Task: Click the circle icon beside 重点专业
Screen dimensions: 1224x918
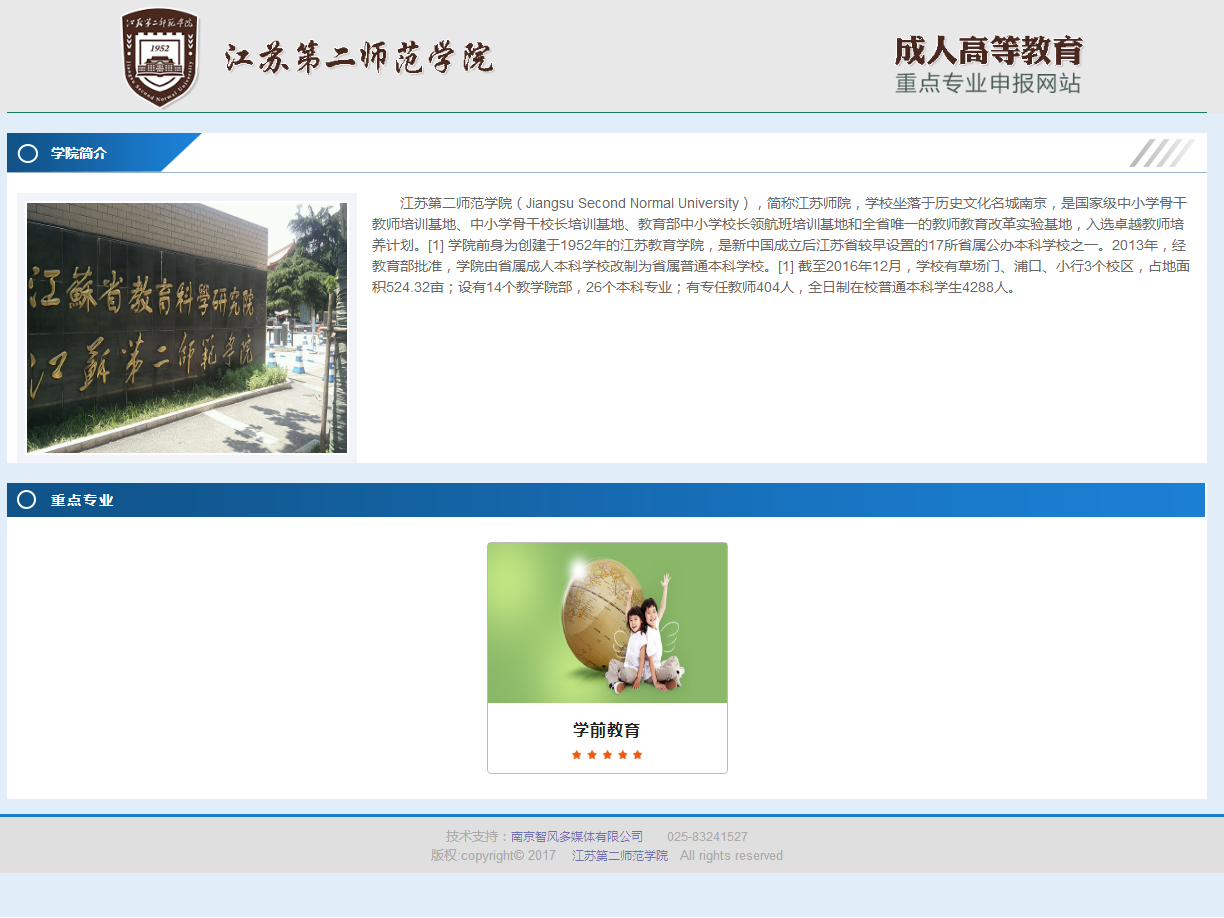Action: 27,500
